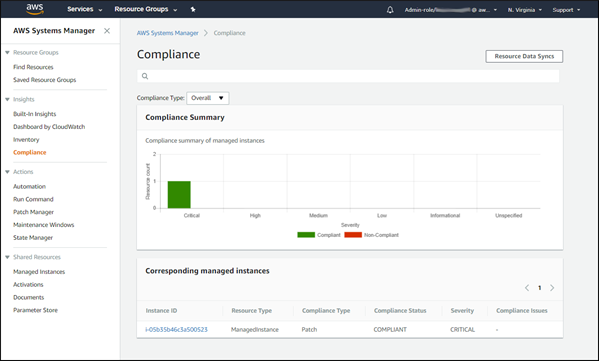Open the Compliance Type Overall dropdown

click(x=207, y=98)
